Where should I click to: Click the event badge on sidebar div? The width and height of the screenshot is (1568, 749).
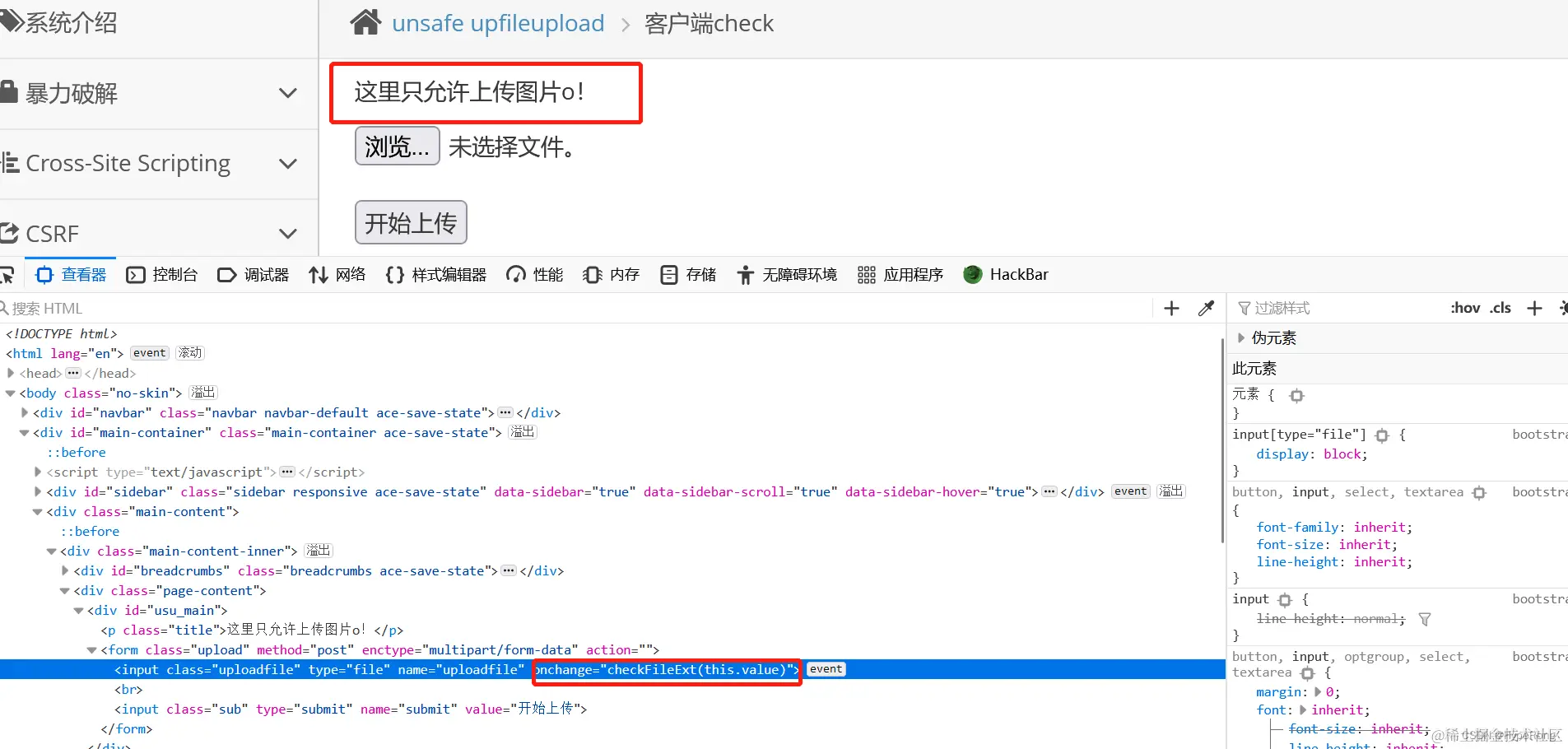tap(1131, 491)
